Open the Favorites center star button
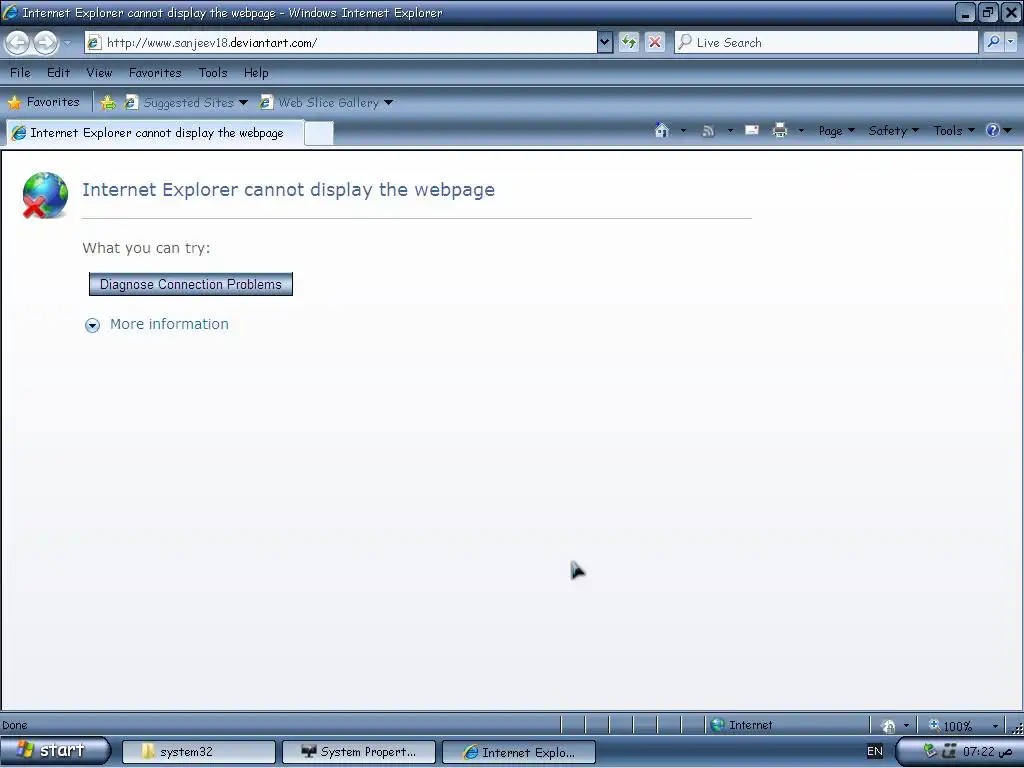Image resolution: width=1024 pixels, height=768 pixels. (43, 103)
